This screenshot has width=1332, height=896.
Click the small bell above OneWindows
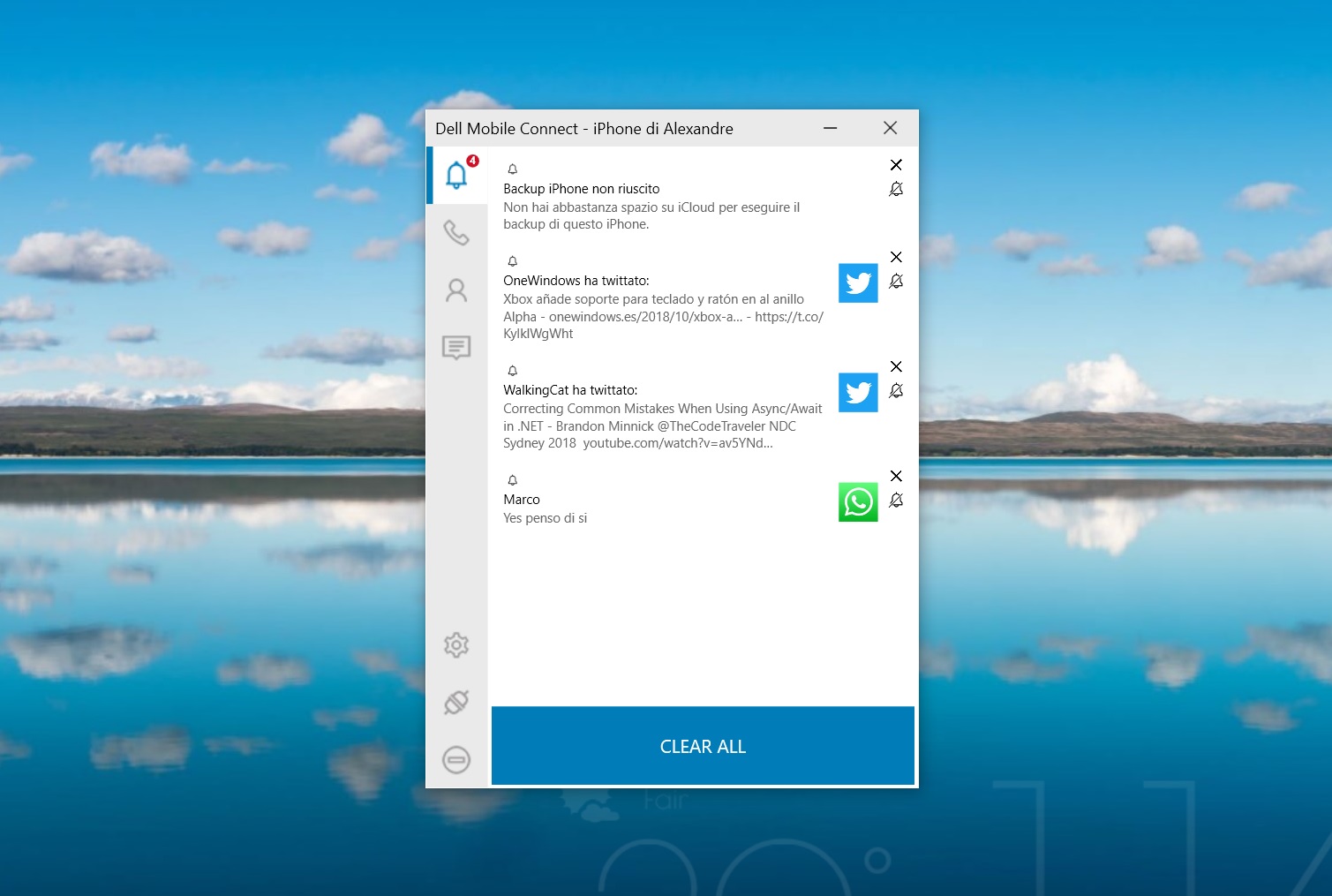[x=512, y=261]
